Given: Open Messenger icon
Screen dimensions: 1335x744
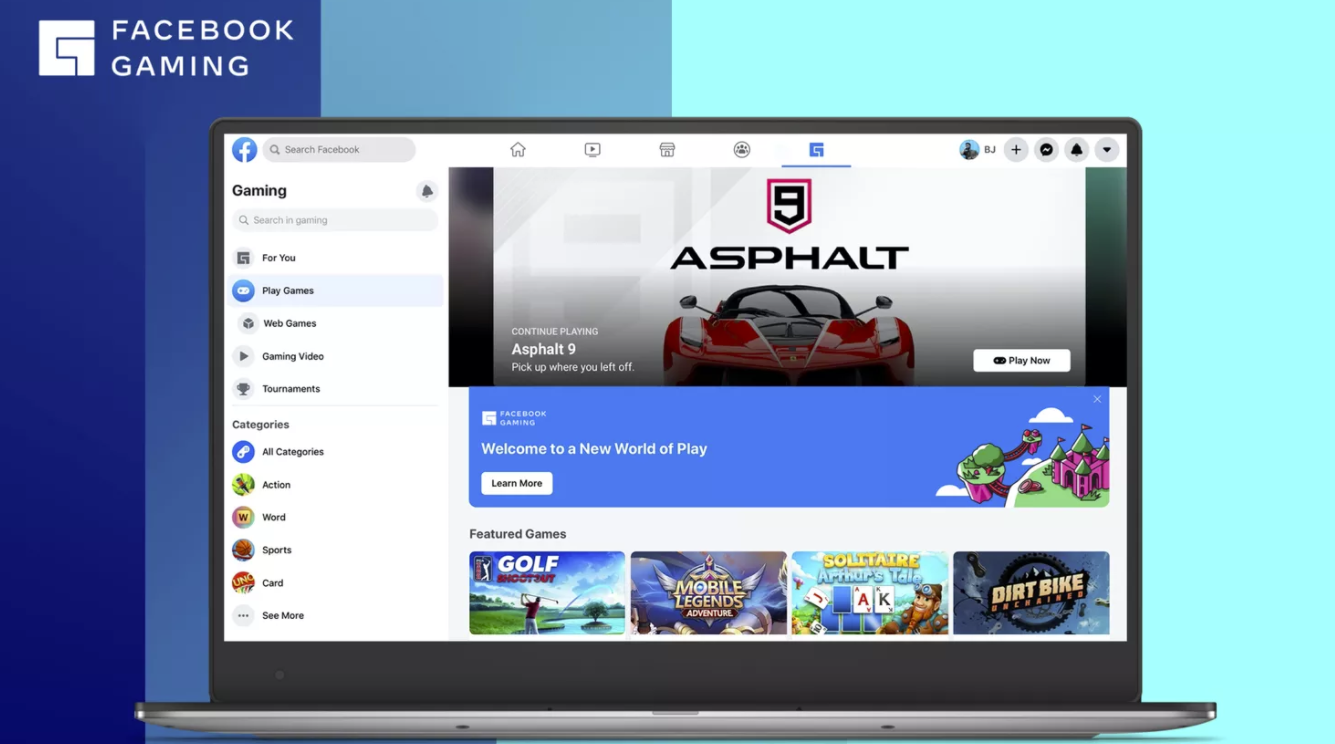Looking at the screenshot, I should [1046, 150].
